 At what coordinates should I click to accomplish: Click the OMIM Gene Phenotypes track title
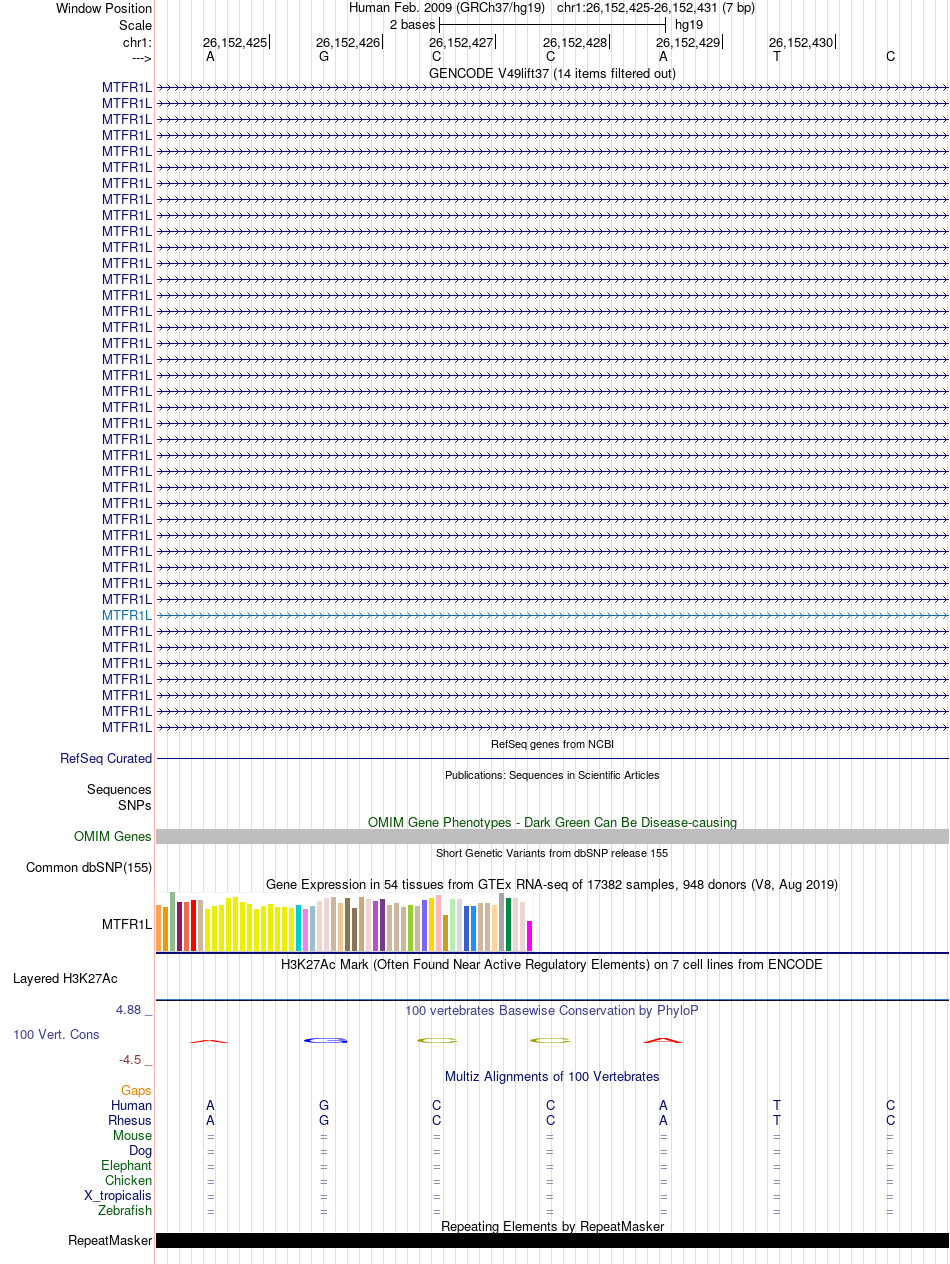point(552,823)
